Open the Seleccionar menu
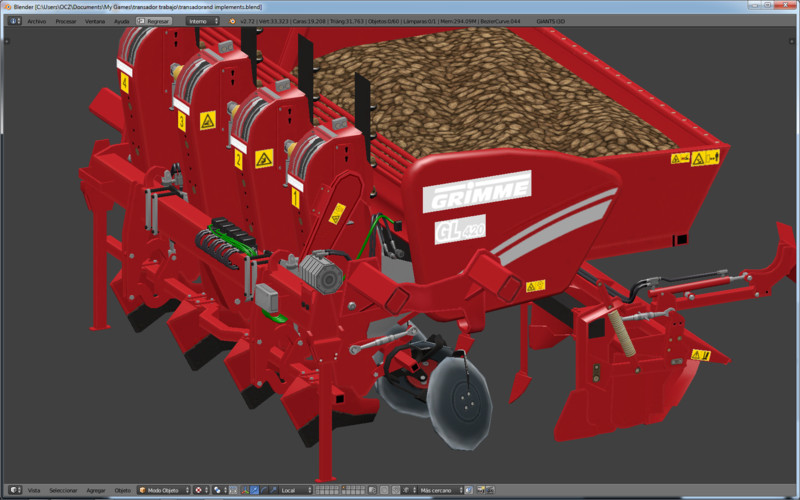Image resolution: width=800 pixels, height=500 pixels. point(63,490)
